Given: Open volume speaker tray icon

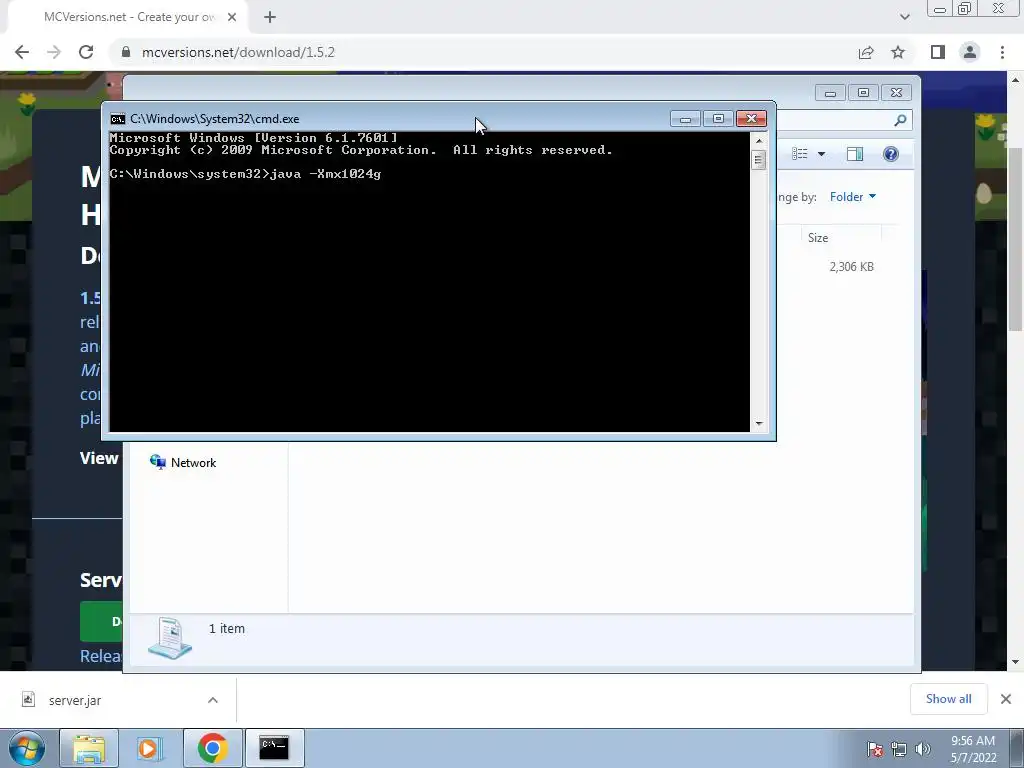Looking at the screenshot, I should click(x=922, y=748).
